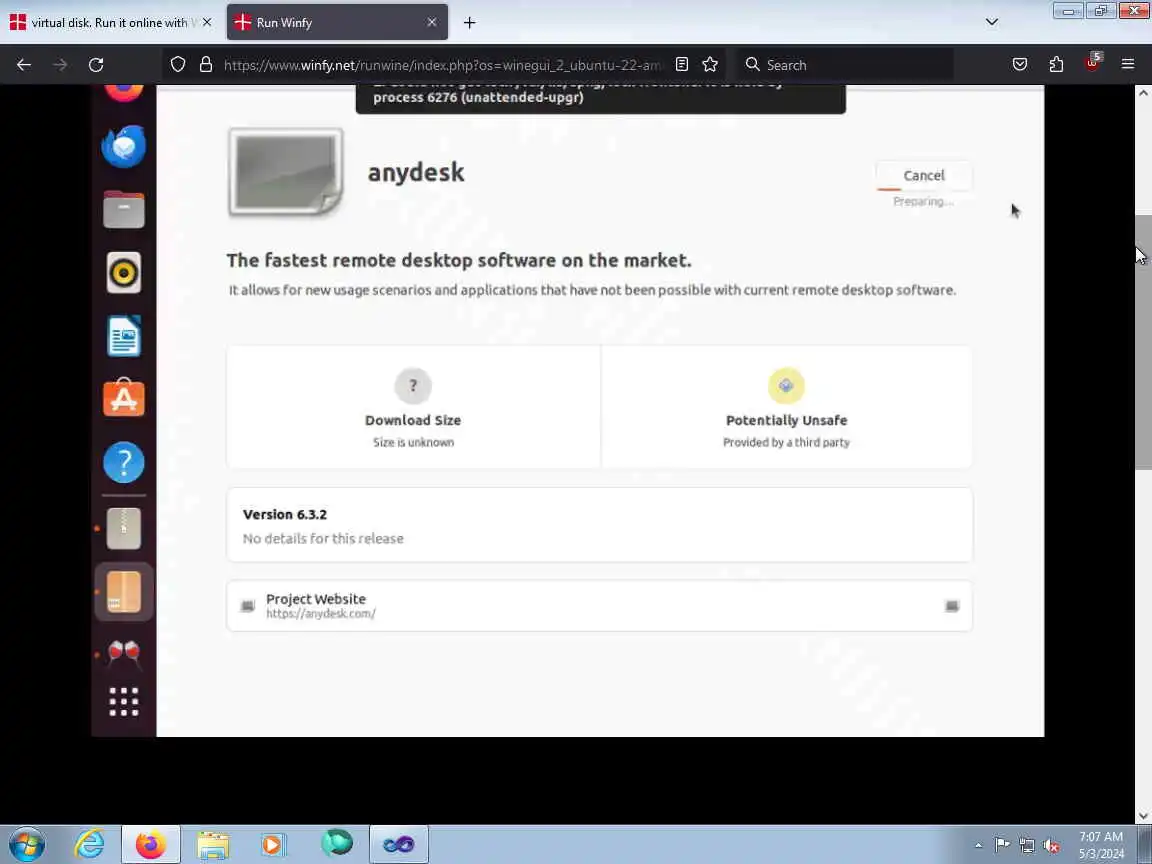Close the virtual disk tab
Screen dimensions: 1152x864
click(207, 23)
